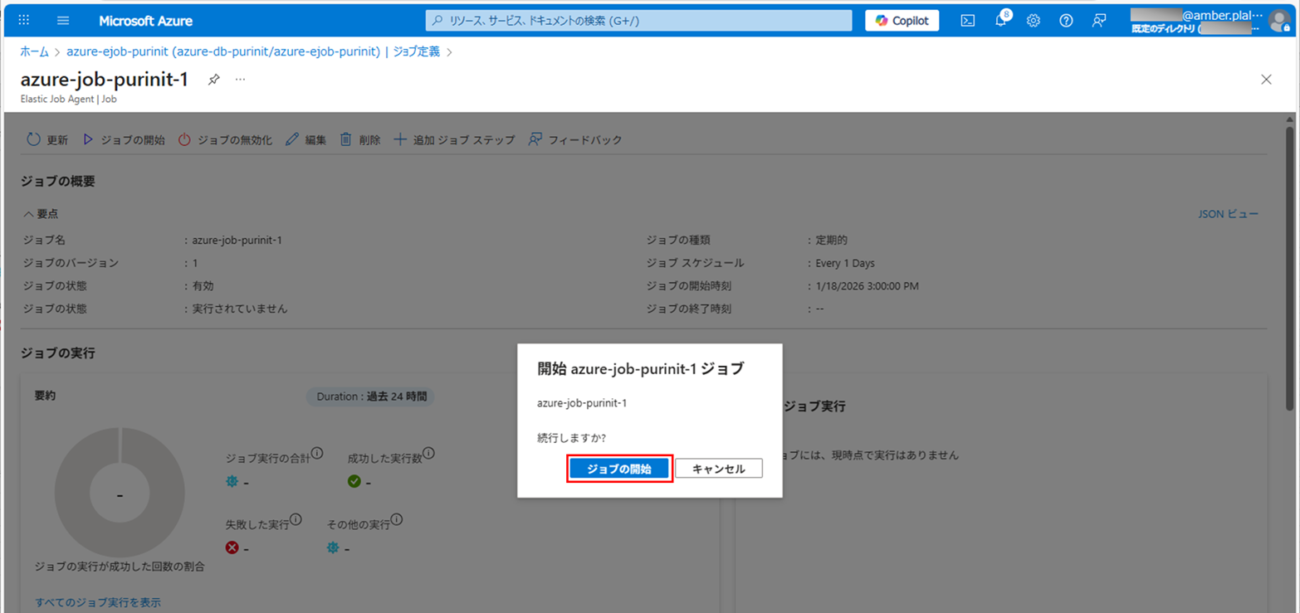This screenshot has width=1300, height=613.
Task: Click the ホーム breadcrumb link
Action: tap(34, 52)
